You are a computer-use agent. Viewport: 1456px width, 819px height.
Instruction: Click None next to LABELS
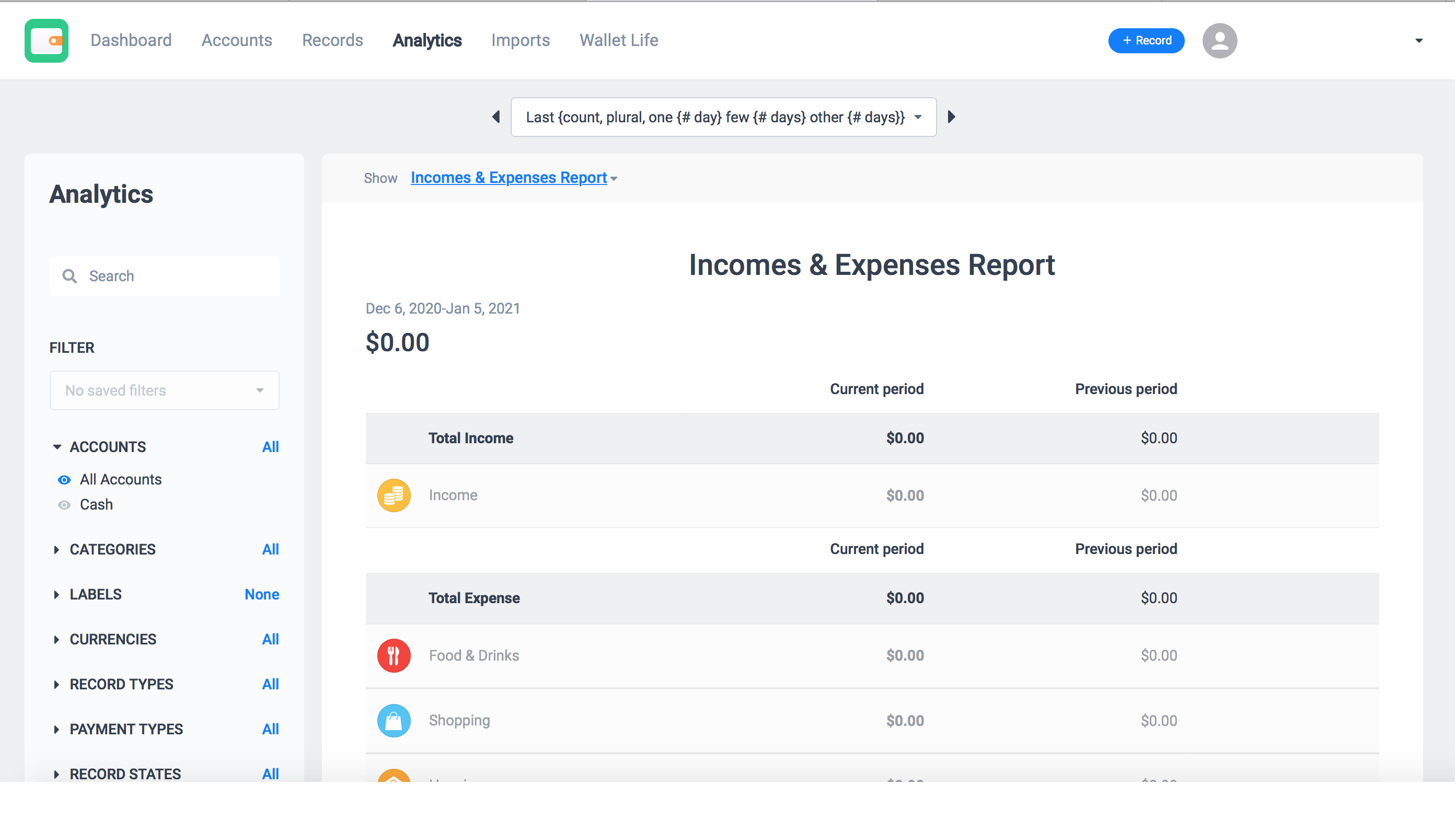click(262, 594)
